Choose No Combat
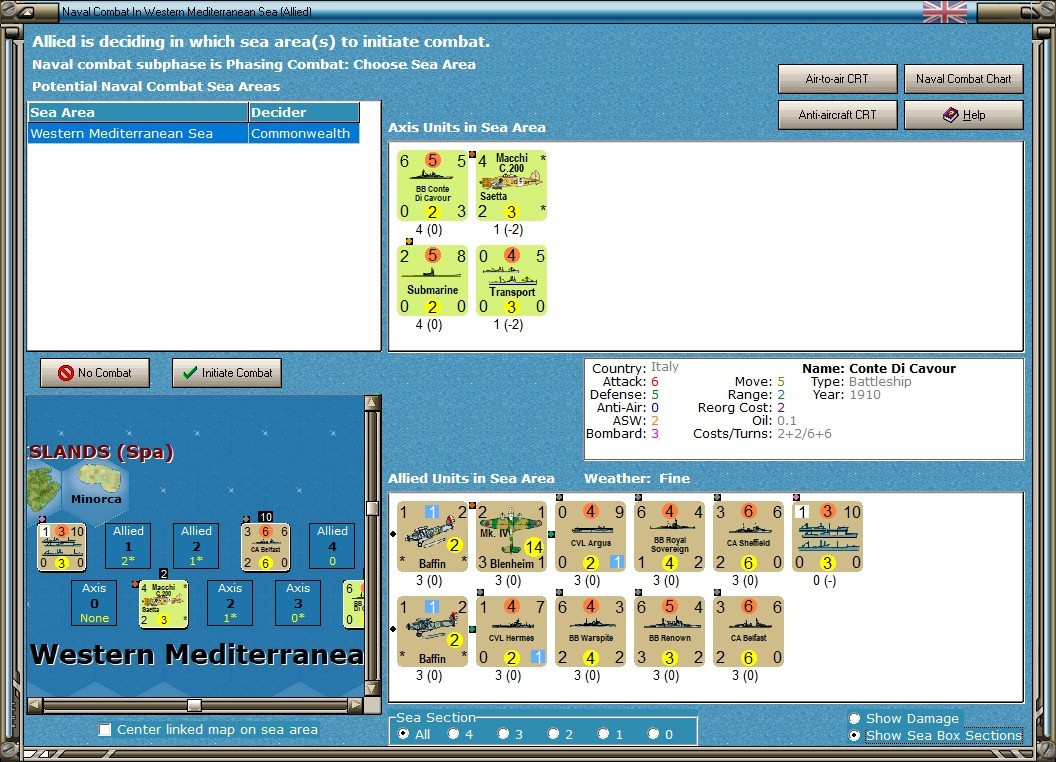This screenshot has width=1056, height=762. coord(95,373)
